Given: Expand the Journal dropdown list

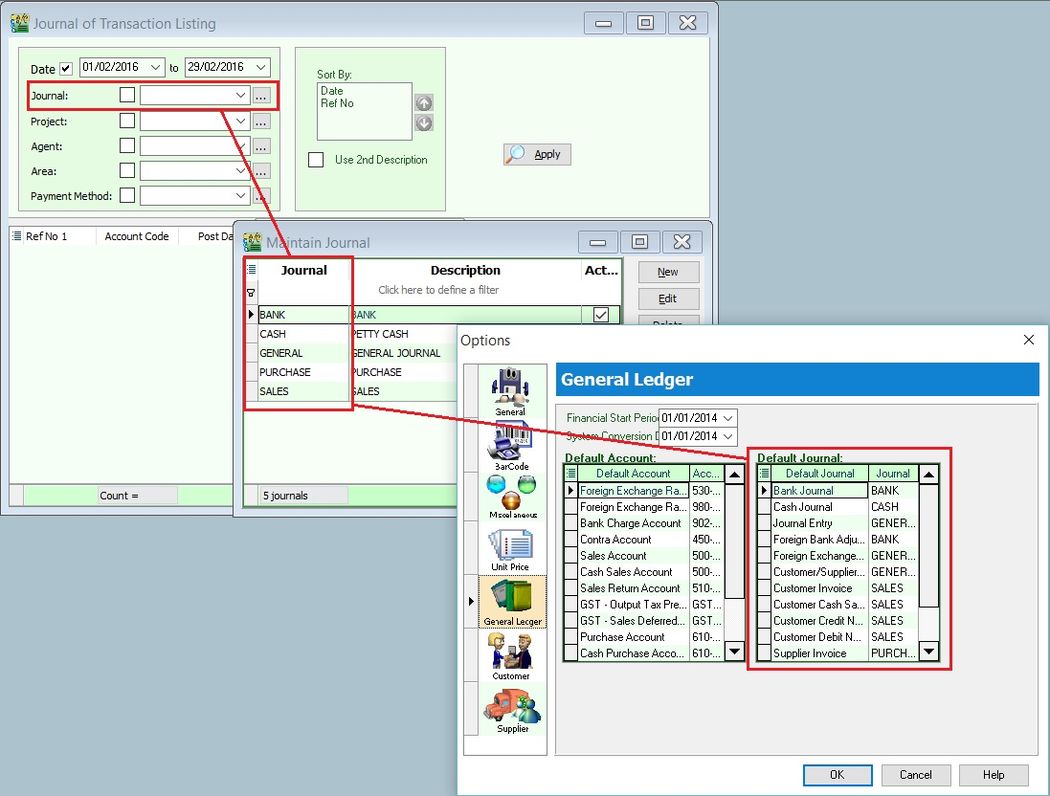Looking at the screenshot, I should tap(240, 95).
